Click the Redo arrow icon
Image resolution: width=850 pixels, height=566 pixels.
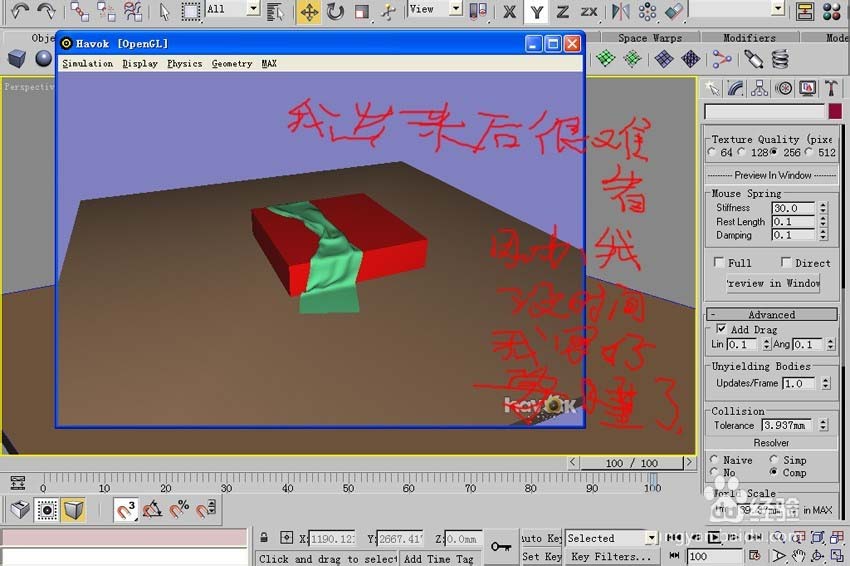[x=47, y=10]
